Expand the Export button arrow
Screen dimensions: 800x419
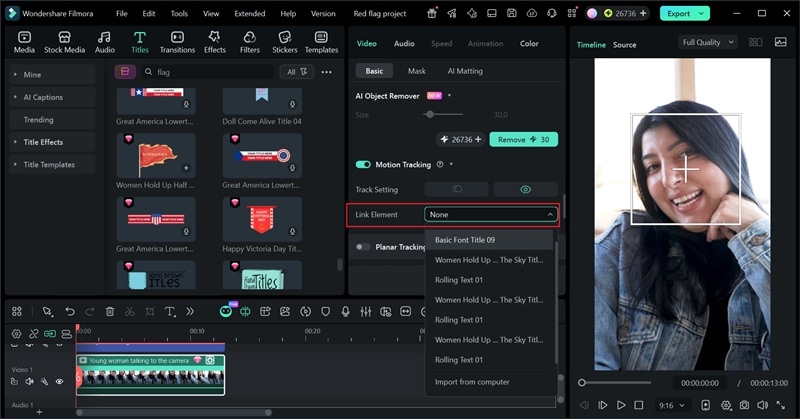[702, 13]
